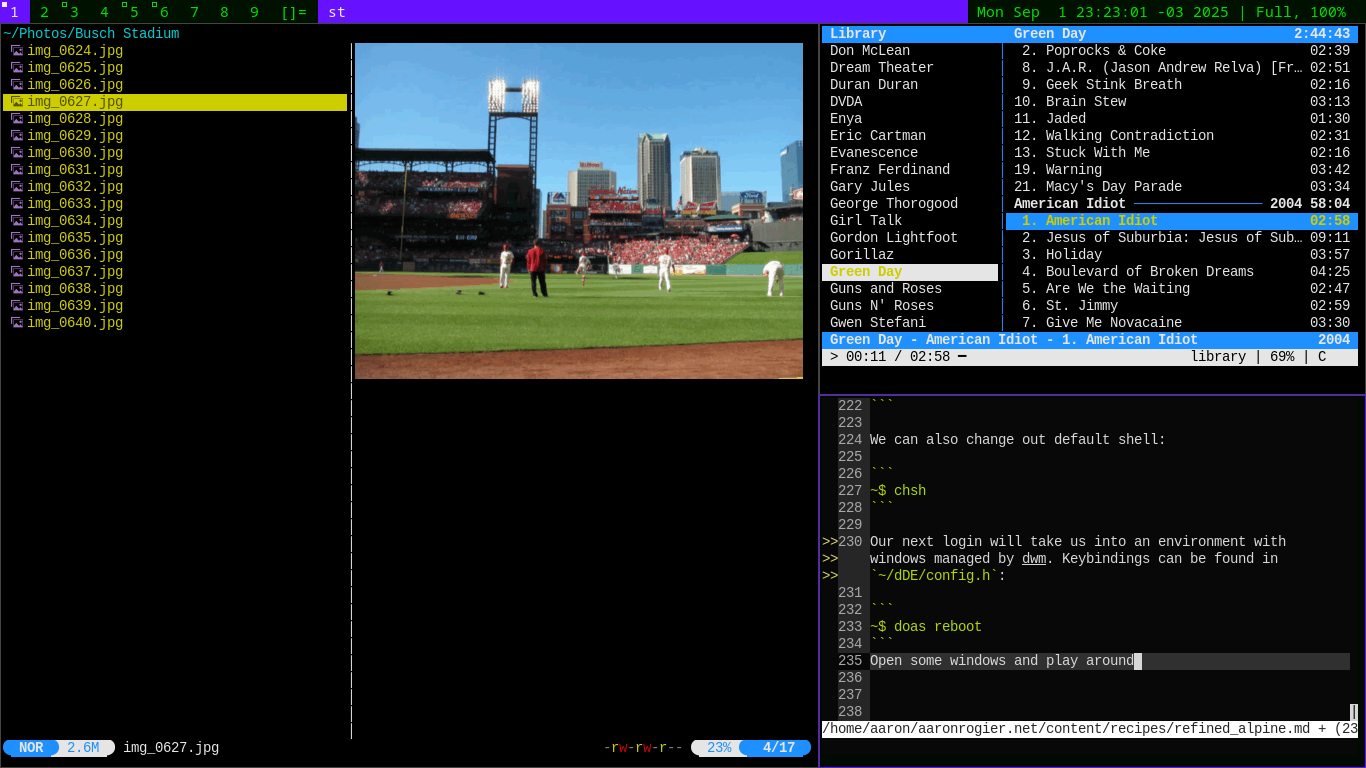The width and height of the screenshot is (1366, 768).
Task: Click the 23% scroll percentage indicator
Action: pos(718,748)
